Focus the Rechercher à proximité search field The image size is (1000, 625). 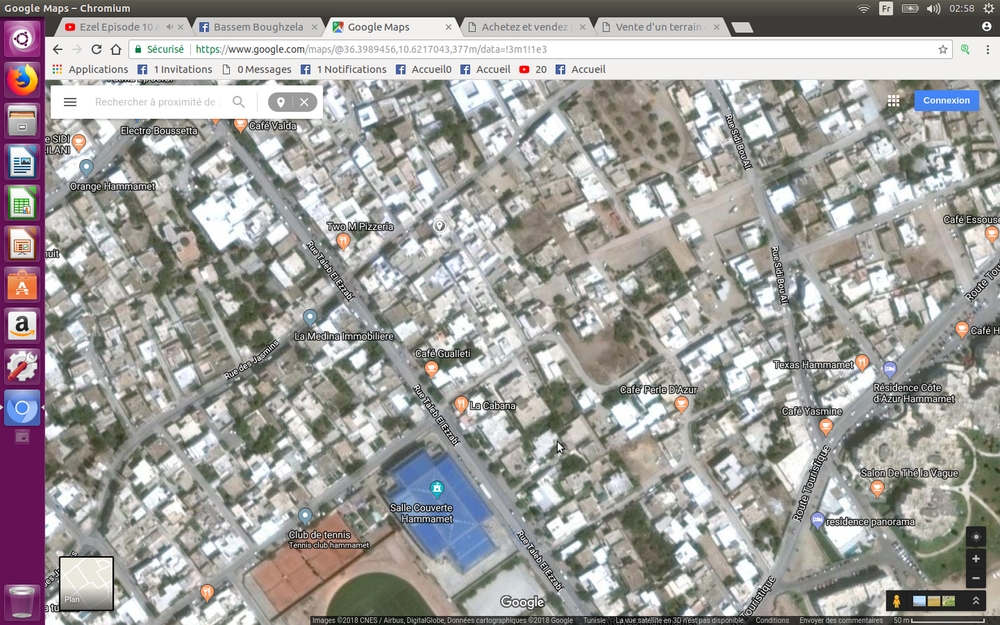pos(155,102)
